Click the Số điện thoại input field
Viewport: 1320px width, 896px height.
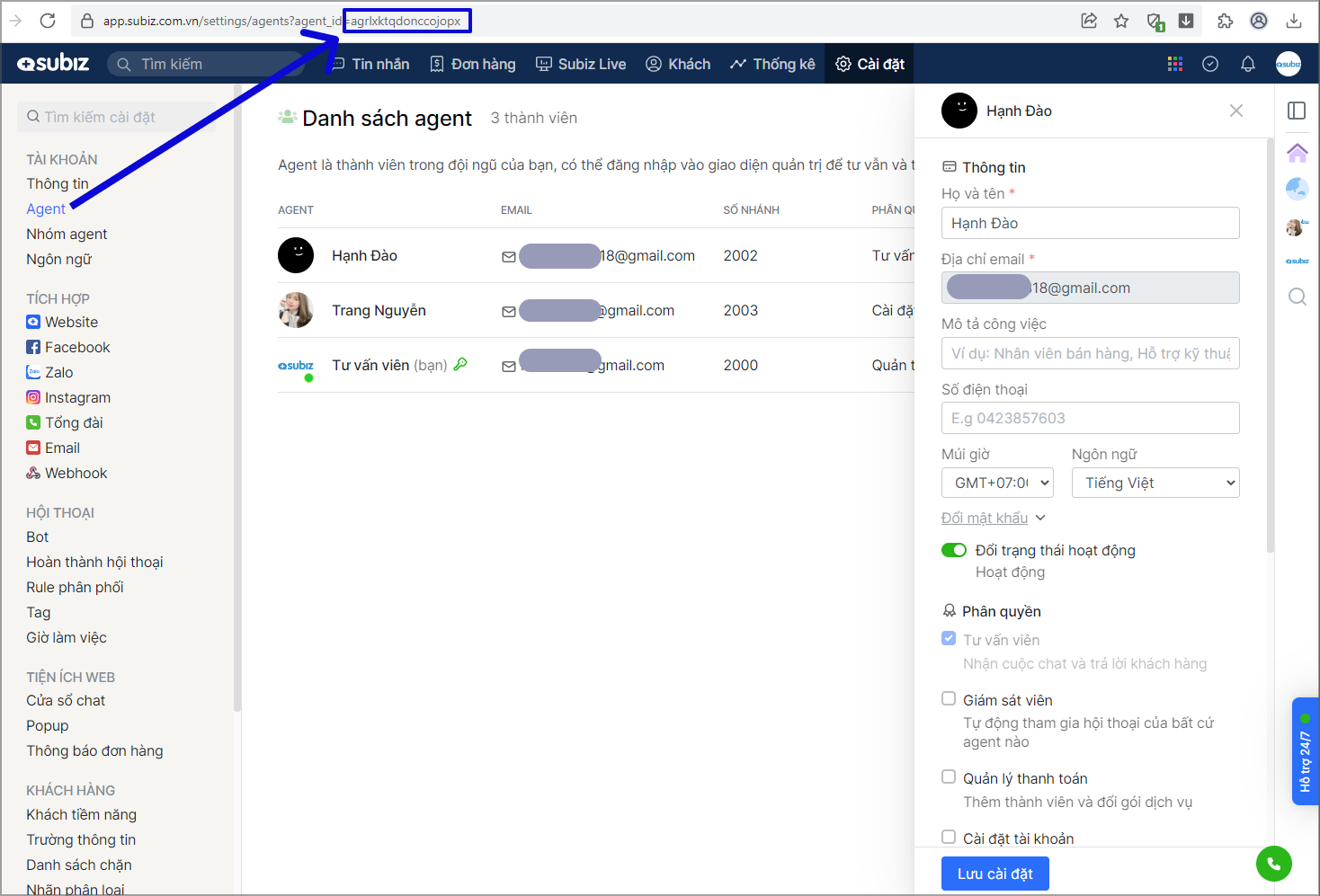(1090, 418)
